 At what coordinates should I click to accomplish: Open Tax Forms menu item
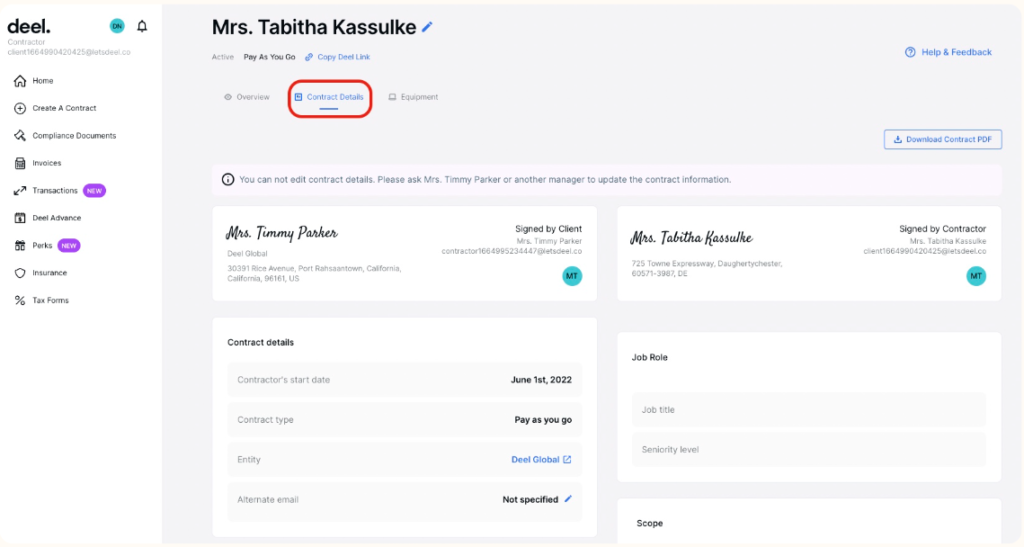click(50, 300)
